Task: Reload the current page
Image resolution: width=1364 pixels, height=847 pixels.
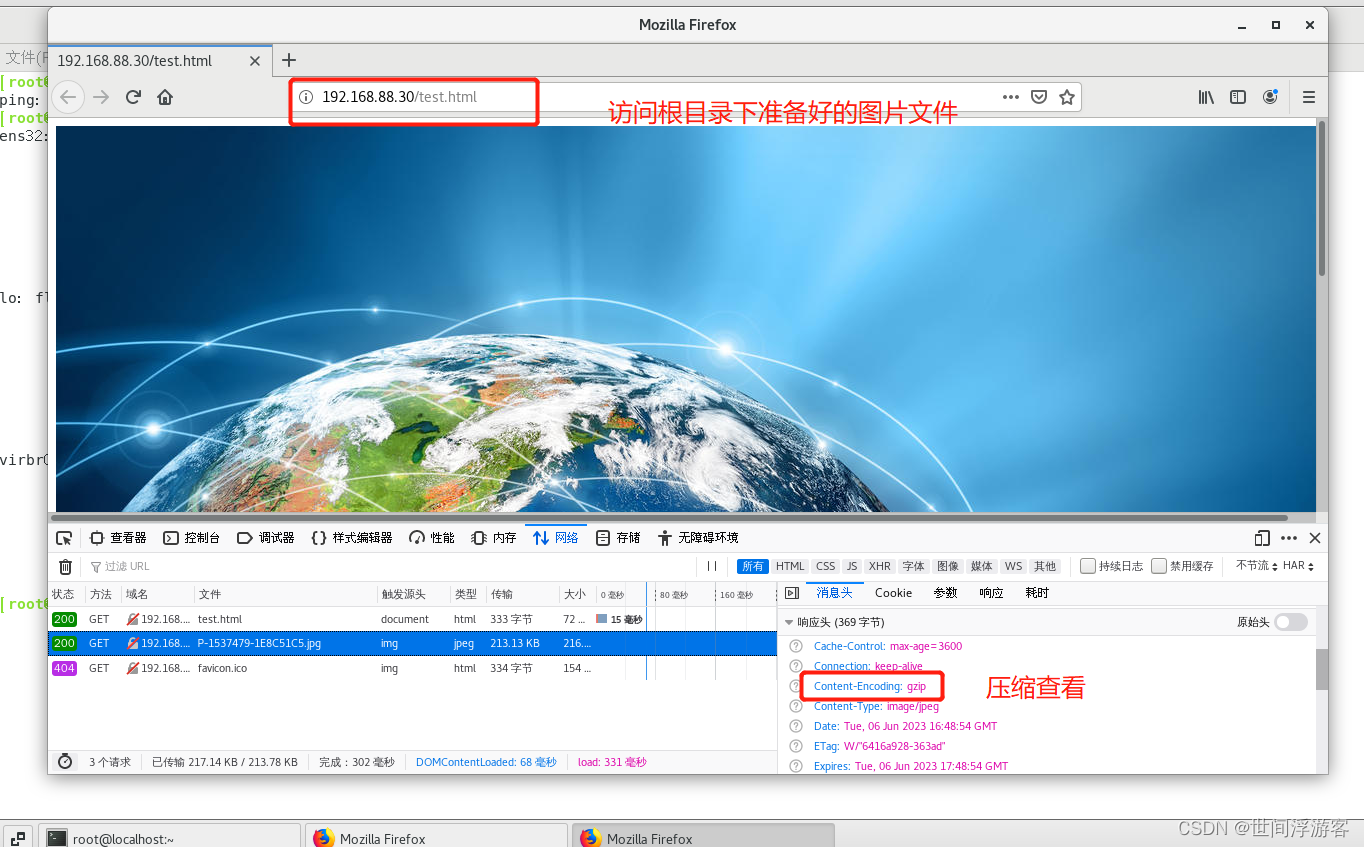Action: point(133,97)
